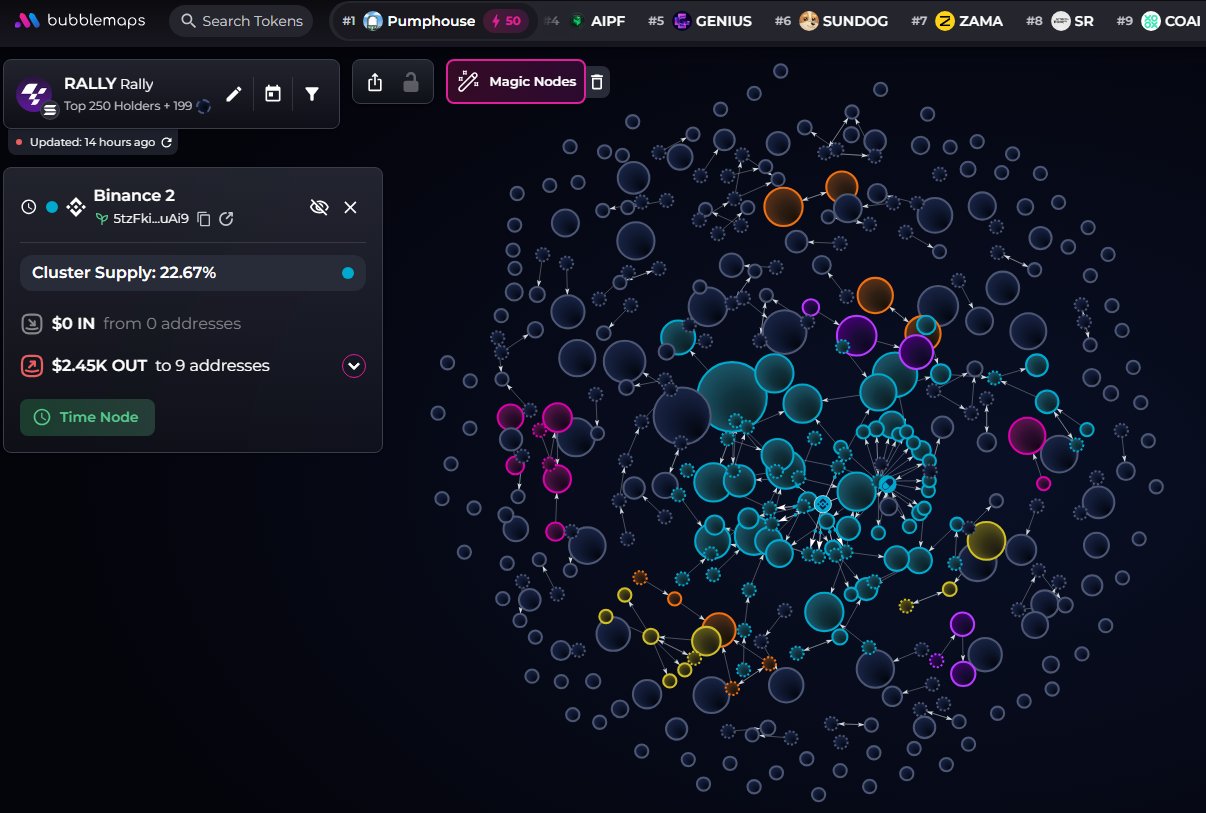This screenshot has height=813, width=1206.
Task: Click the share map icon
Action: coord(375,82)
